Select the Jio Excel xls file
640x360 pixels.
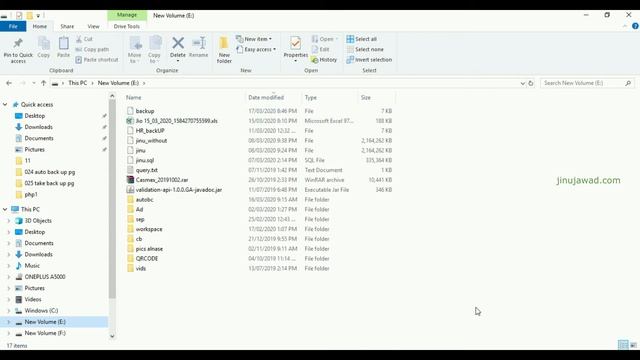(176, 121)
